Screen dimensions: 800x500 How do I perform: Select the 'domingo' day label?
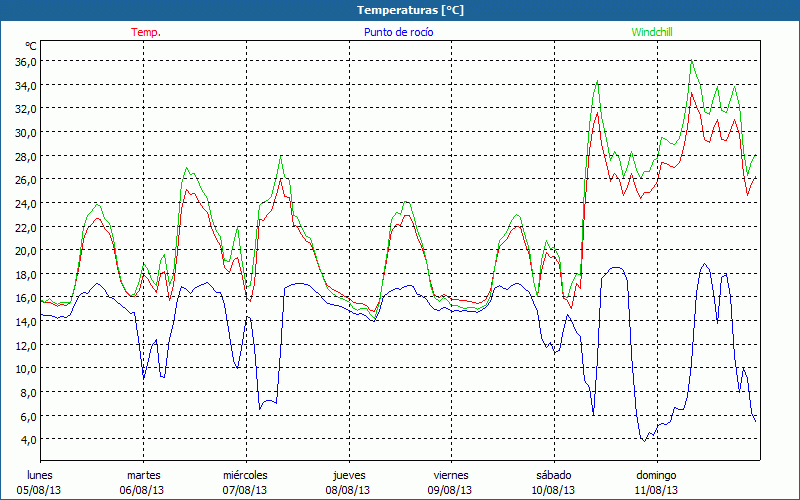(656, 475)
